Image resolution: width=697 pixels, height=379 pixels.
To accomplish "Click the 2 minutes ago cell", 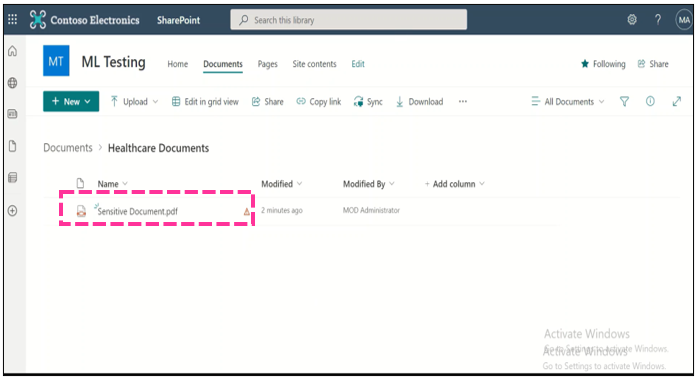I will pos(282,210).
